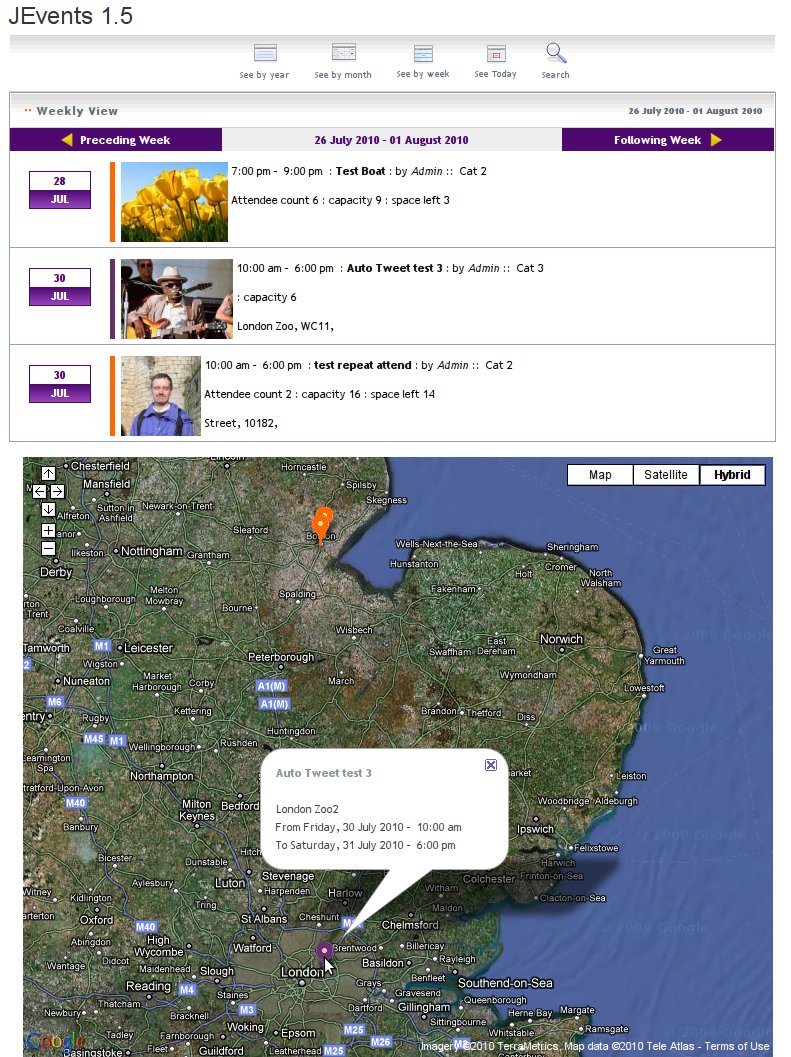
Task: Click the man in blue jacket thumbnail
Action: click(x=160, y=396)
